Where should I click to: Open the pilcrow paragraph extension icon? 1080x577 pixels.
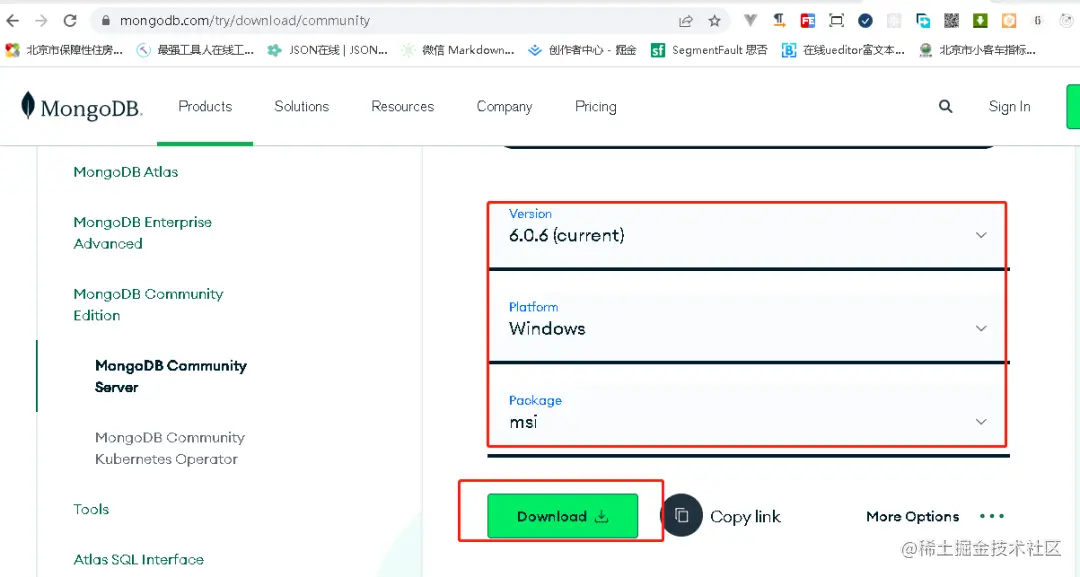779,21
